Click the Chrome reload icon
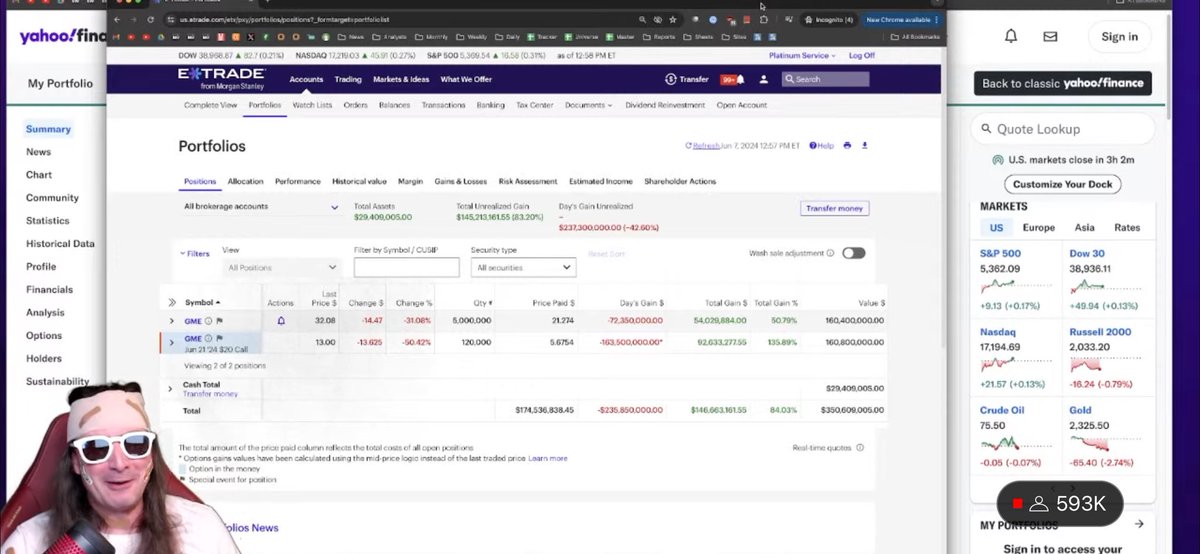 tap(151, 19)
